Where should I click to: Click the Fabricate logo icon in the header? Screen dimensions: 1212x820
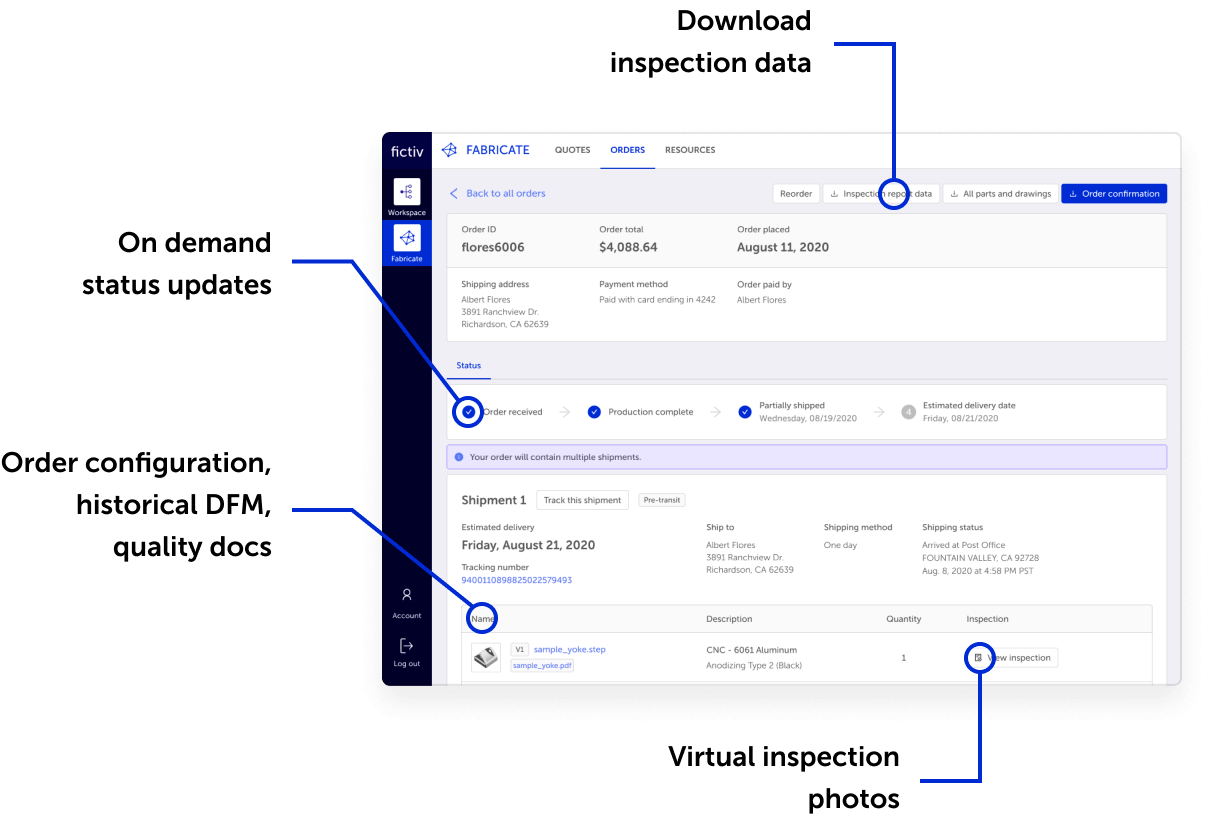point(448,148)
